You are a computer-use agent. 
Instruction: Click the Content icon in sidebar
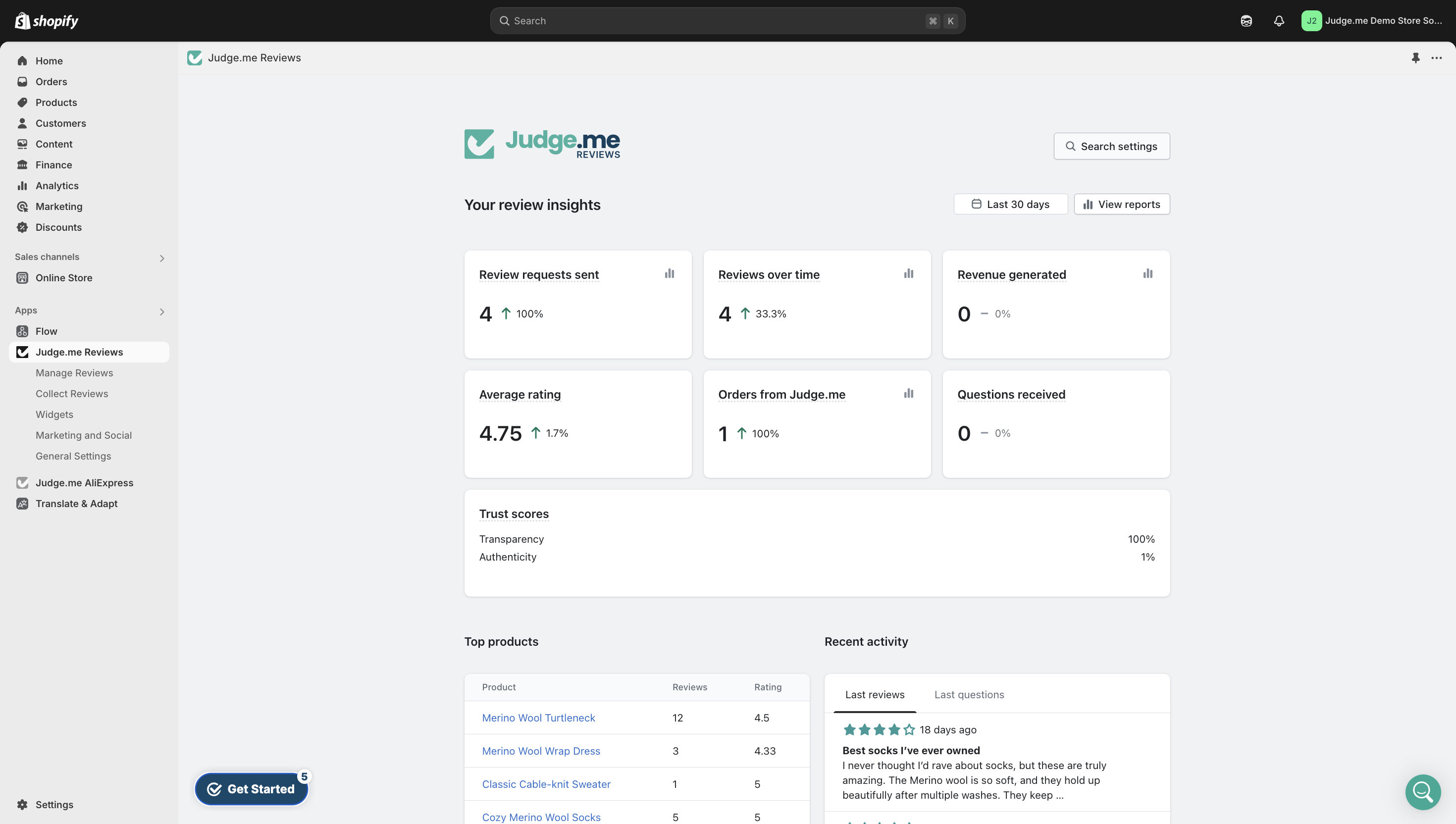(22, 144)
